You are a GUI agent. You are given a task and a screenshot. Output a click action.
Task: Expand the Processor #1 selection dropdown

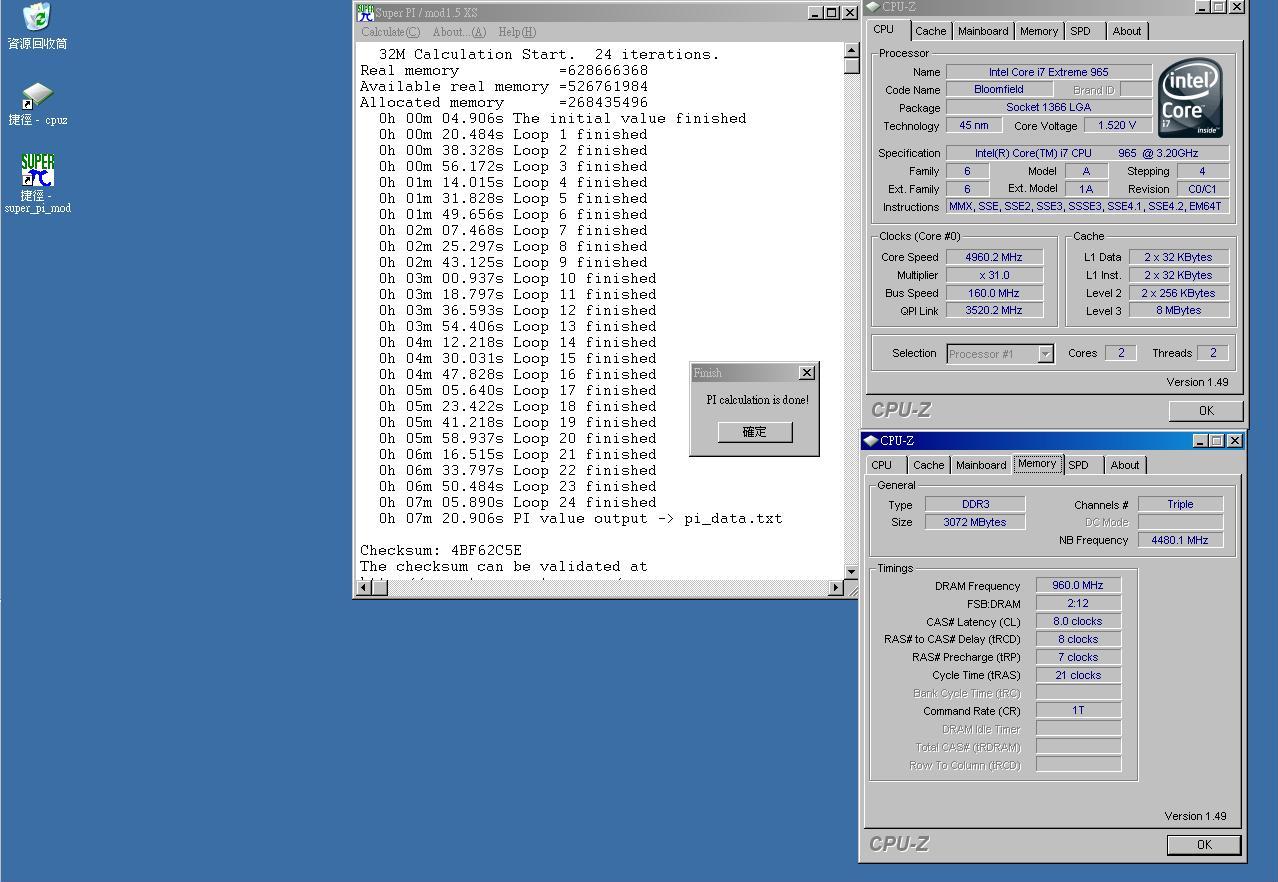1045,354
